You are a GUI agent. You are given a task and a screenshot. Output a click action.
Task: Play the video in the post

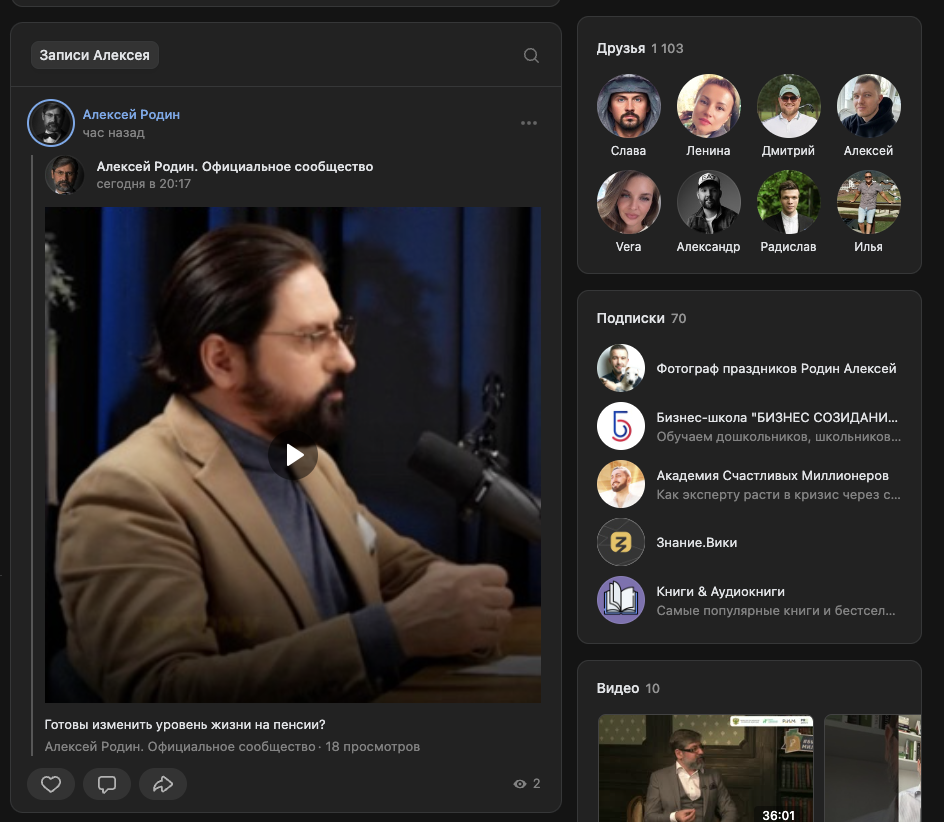(293, 455)
